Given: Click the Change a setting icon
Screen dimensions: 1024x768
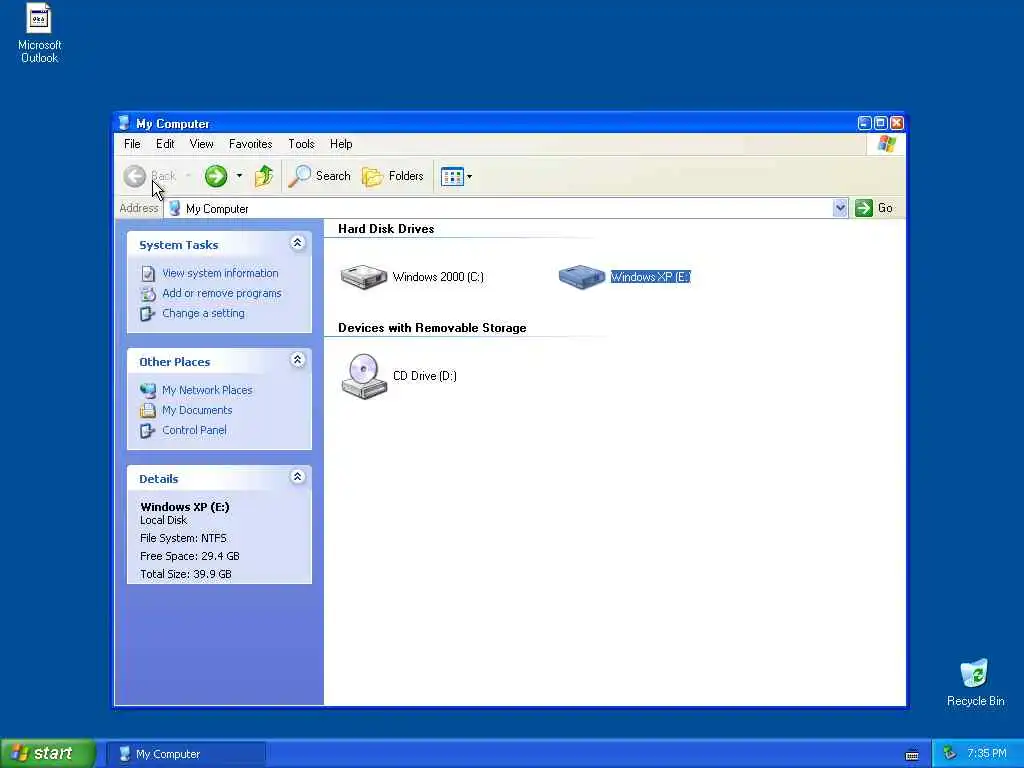Looking at the screenshot, I should coord(148,314).
